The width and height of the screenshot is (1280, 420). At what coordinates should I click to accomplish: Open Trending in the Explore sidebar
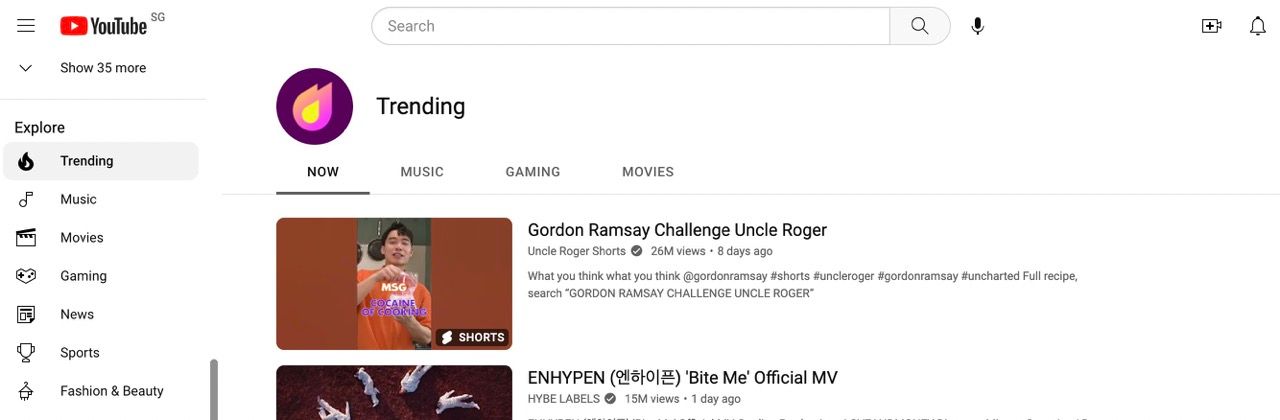click(x=101, y=161)
